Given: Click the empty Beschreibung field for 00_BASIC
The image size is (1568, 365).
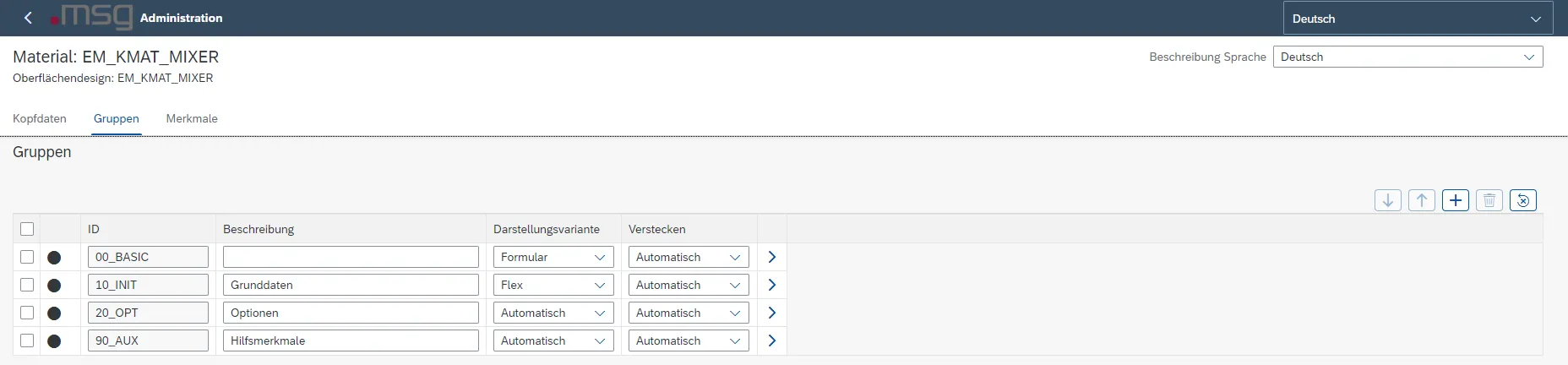Looking at the screenshot, I should [351, 257].
